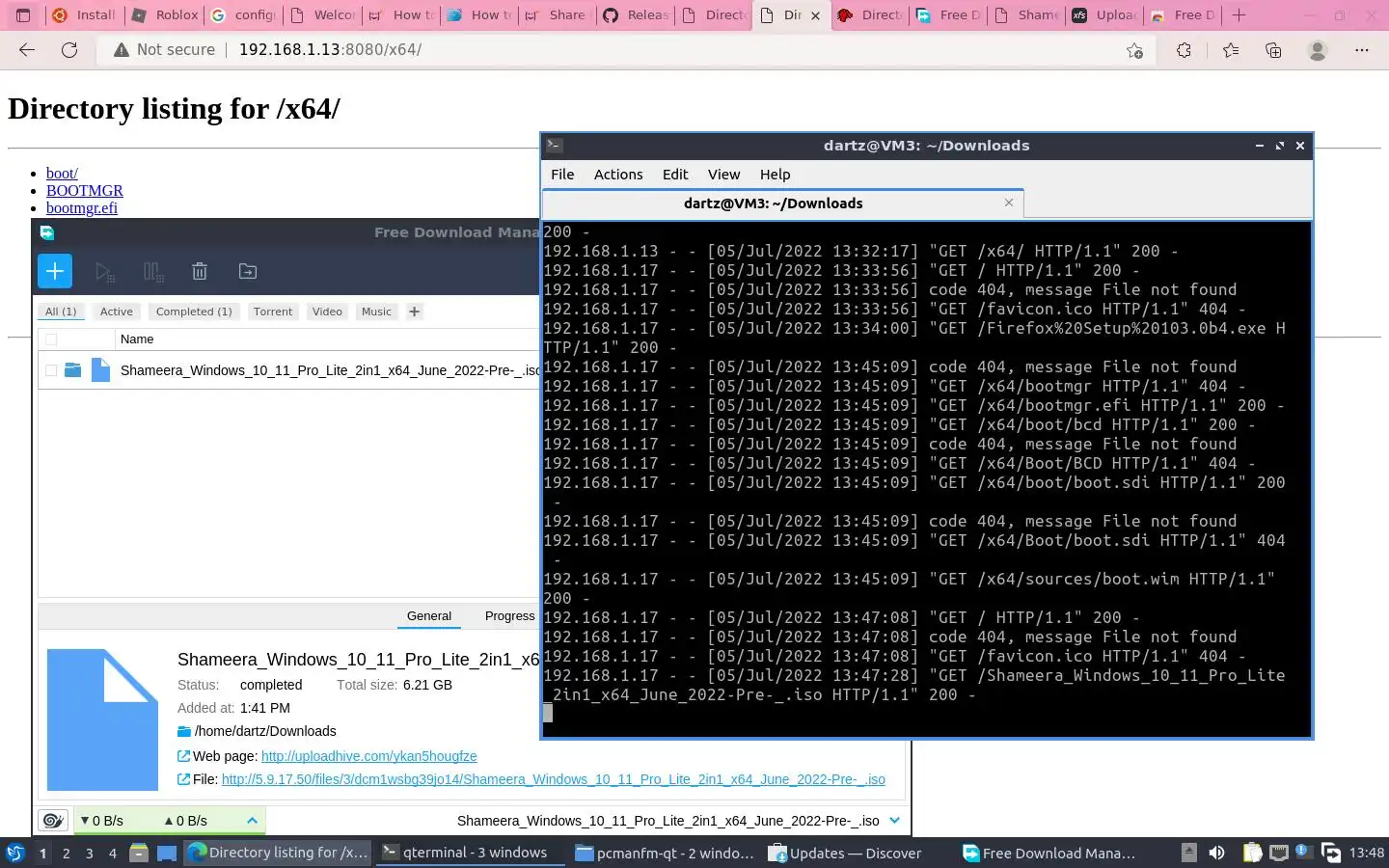Click the browser profile avatar
Screen dimensions: 1389x868
point(1318,50)
